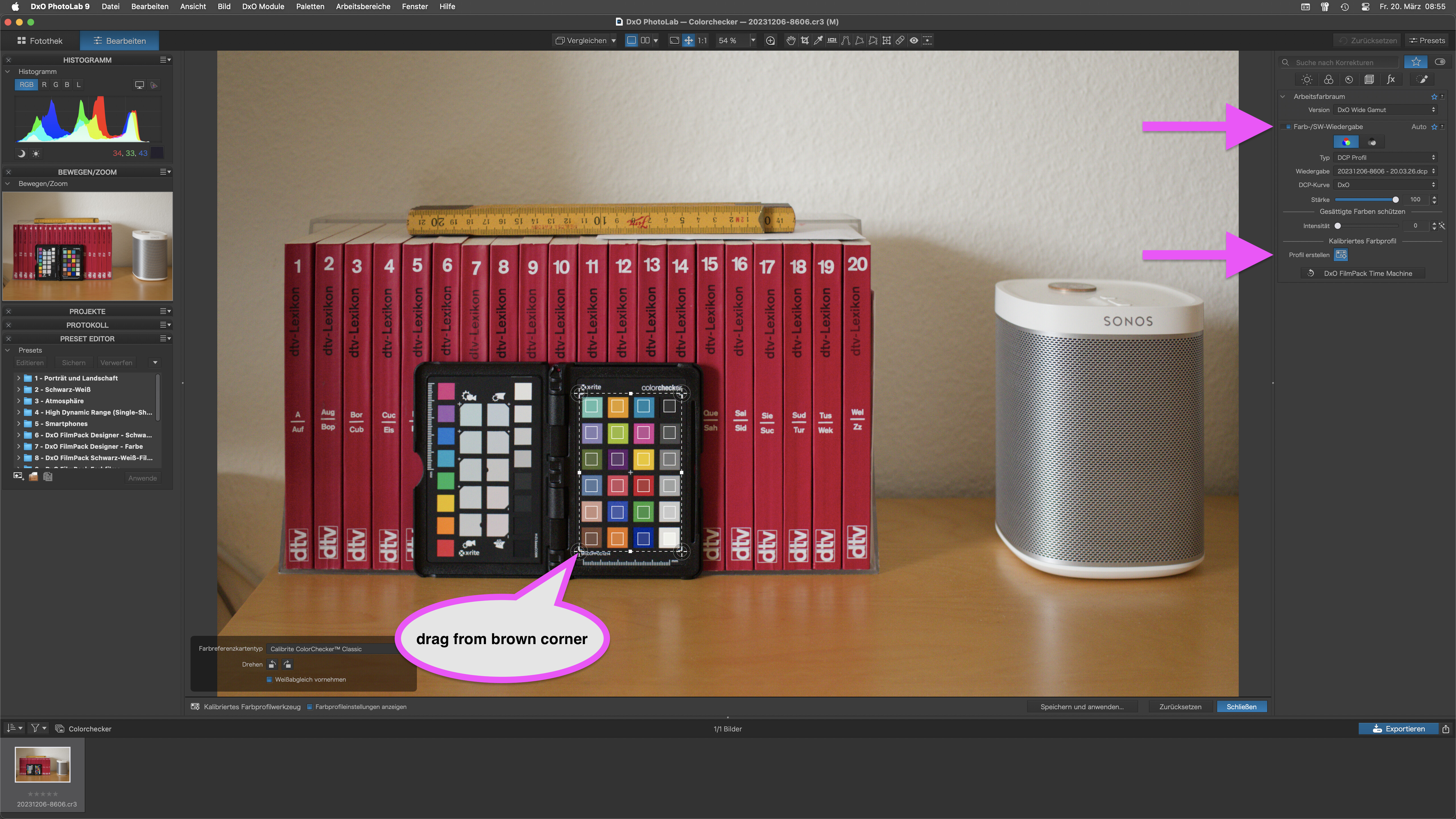Image resolution: width=1456 pixels, height=819 pixels.
Task: Toggle active corrections switch beside favorites star
Action: pyautogui.click(x=1440, y=62)
